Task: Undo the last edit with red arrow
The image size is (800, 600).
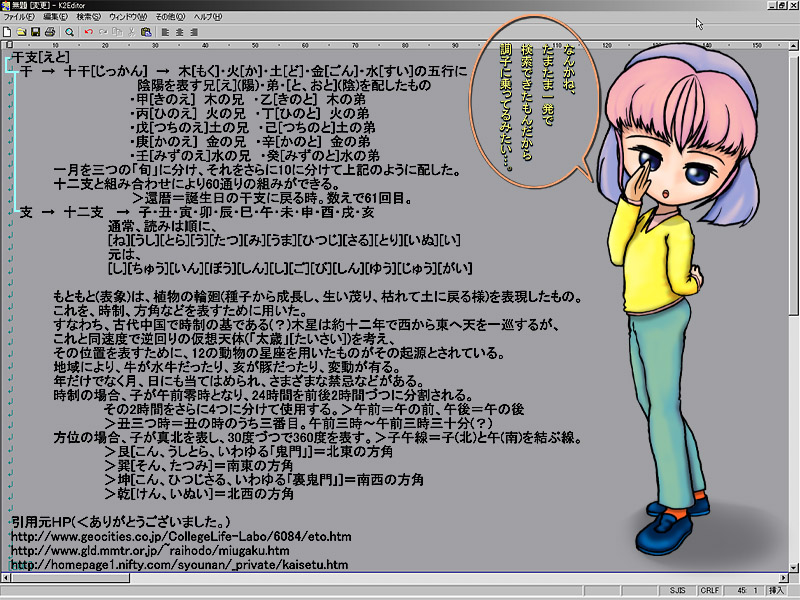Action: tap(89, 32)
